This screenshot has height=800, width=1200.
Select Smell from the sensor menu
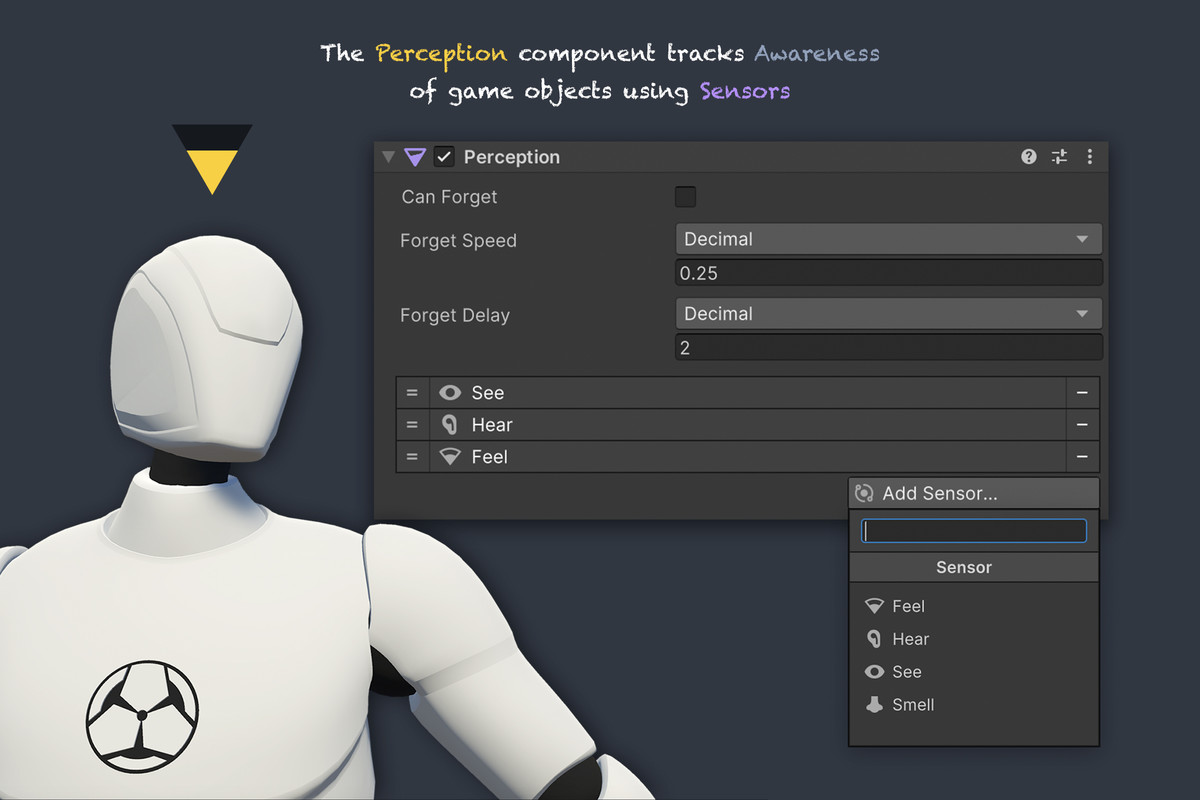click(x=913, y=704)
